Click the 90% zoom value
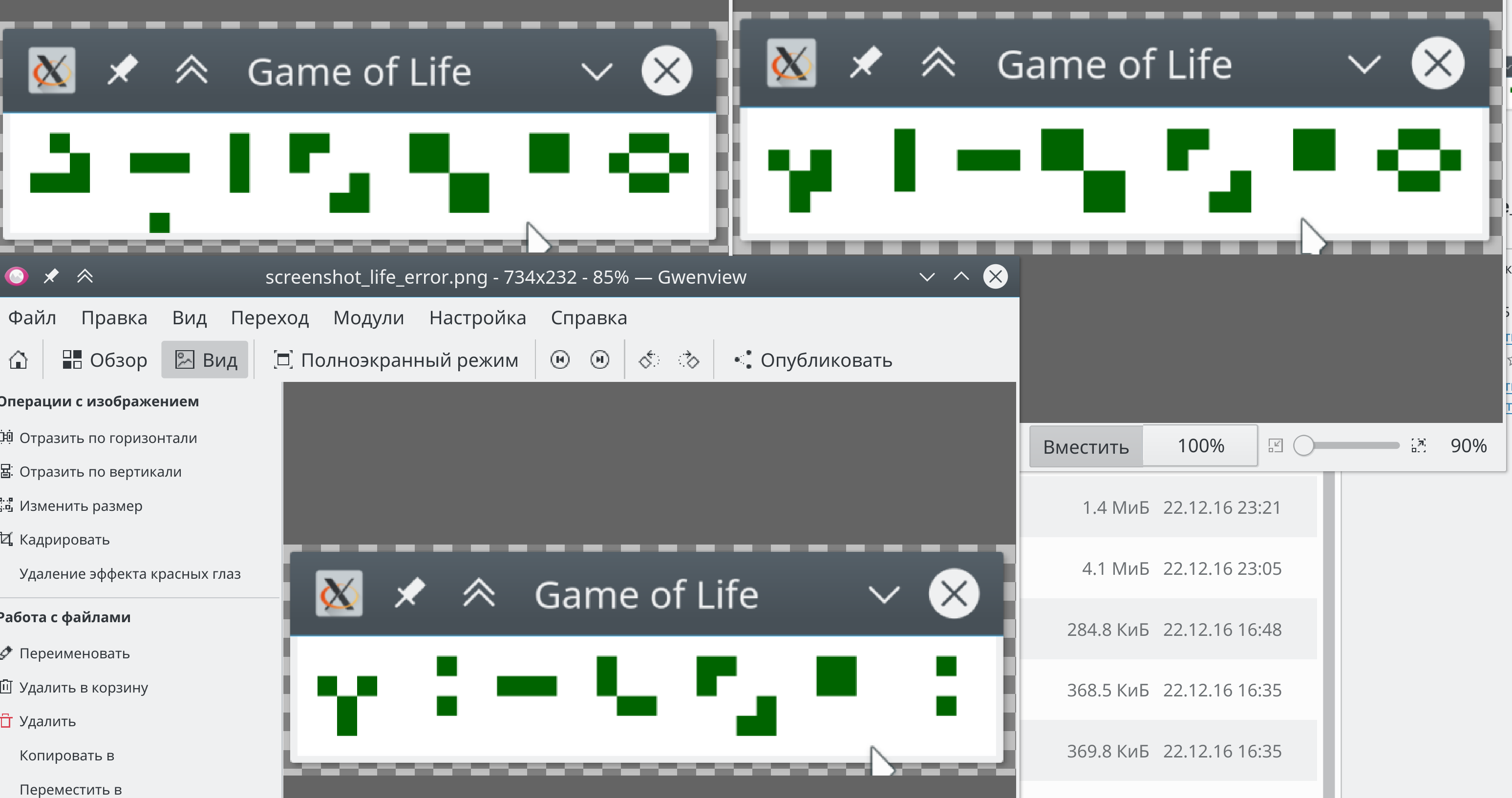 click(1468, 446)
